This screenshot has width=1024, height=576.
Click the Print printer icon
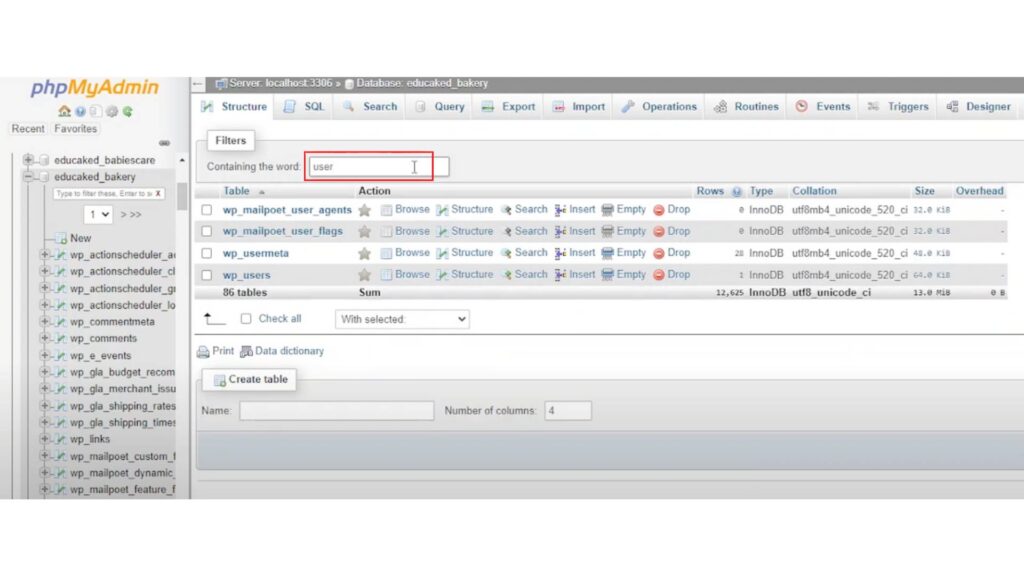click(x=203, y=351)
